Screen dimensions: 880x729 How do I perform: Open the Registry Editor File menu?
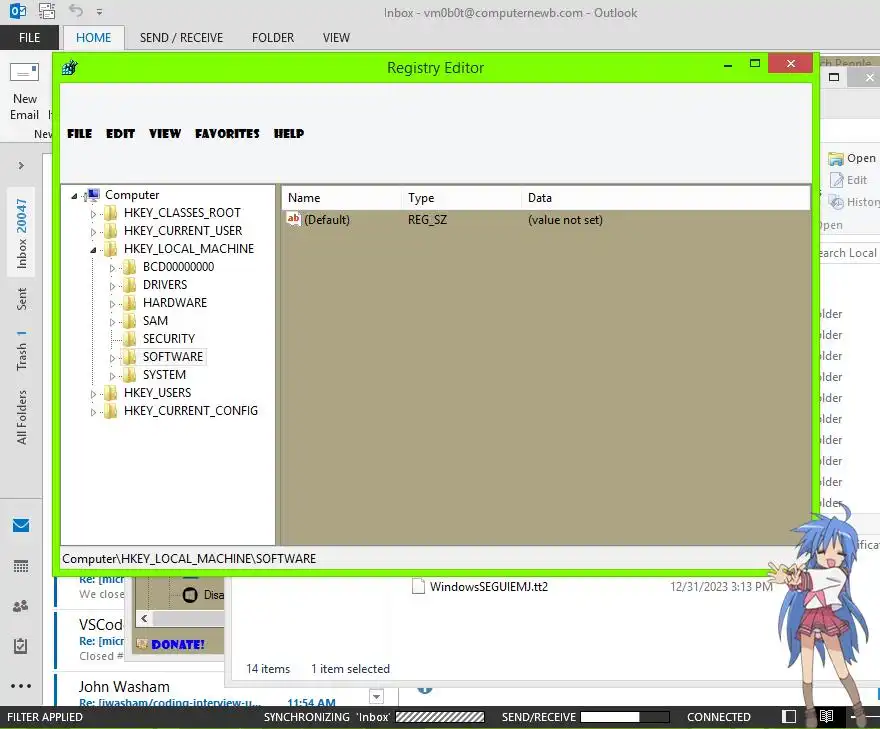click(80, 134)
